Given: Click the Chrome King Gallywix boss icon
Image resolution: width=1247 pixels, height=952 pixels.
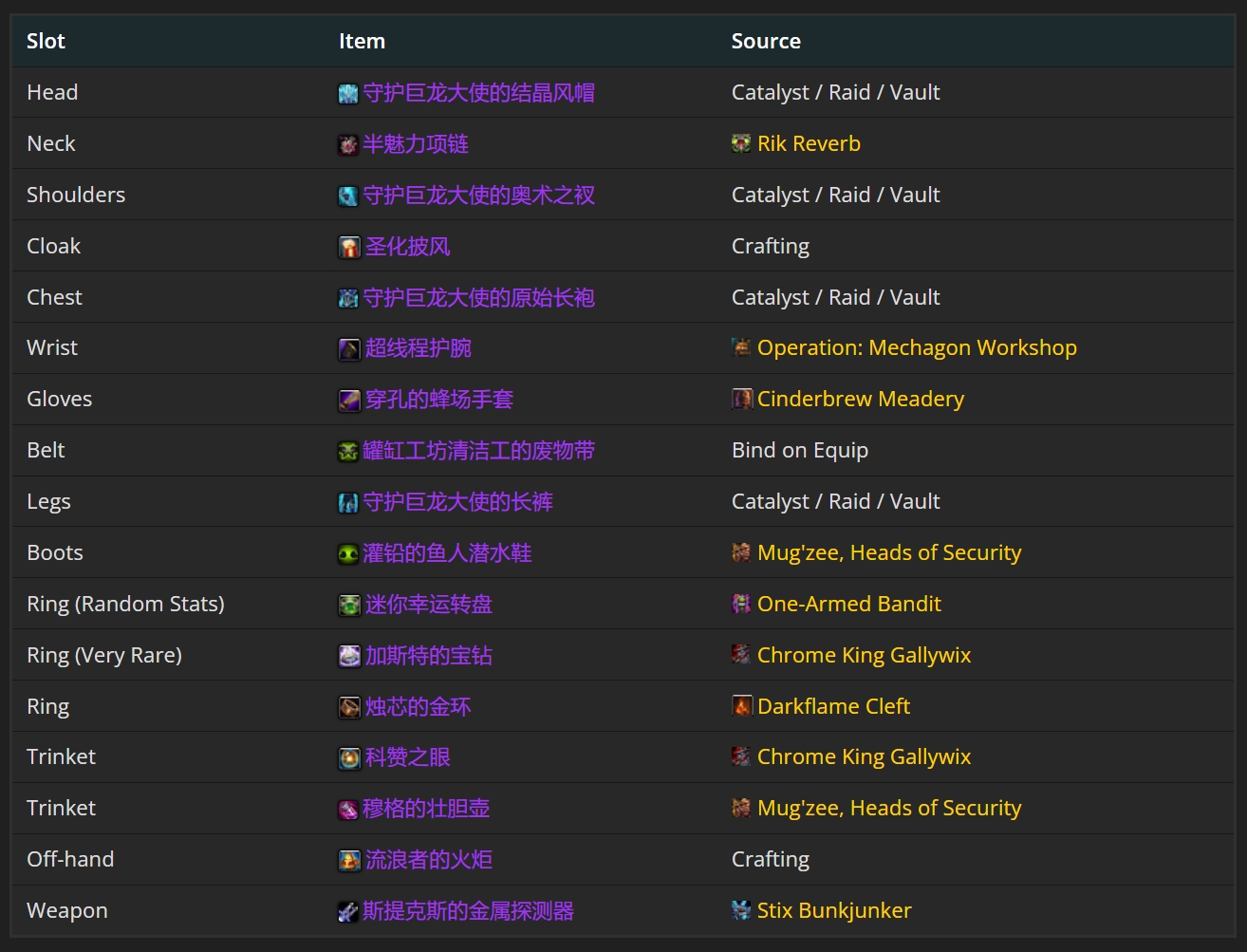Looking at the screenshot, I should (x=739, y=655).
